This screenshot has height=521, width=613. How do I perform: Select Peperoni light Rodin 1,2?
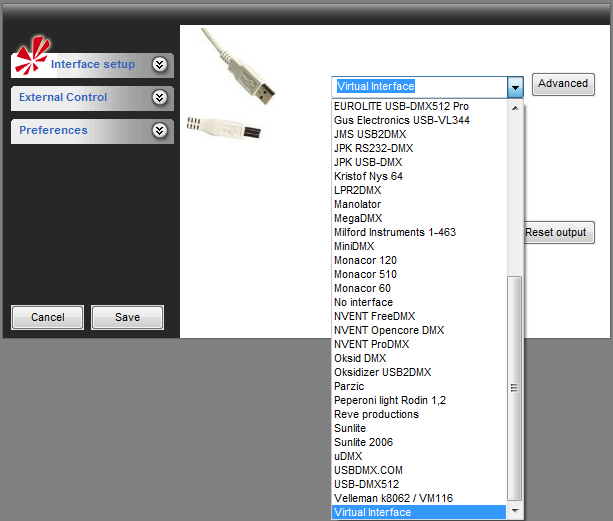click(419, 400)
